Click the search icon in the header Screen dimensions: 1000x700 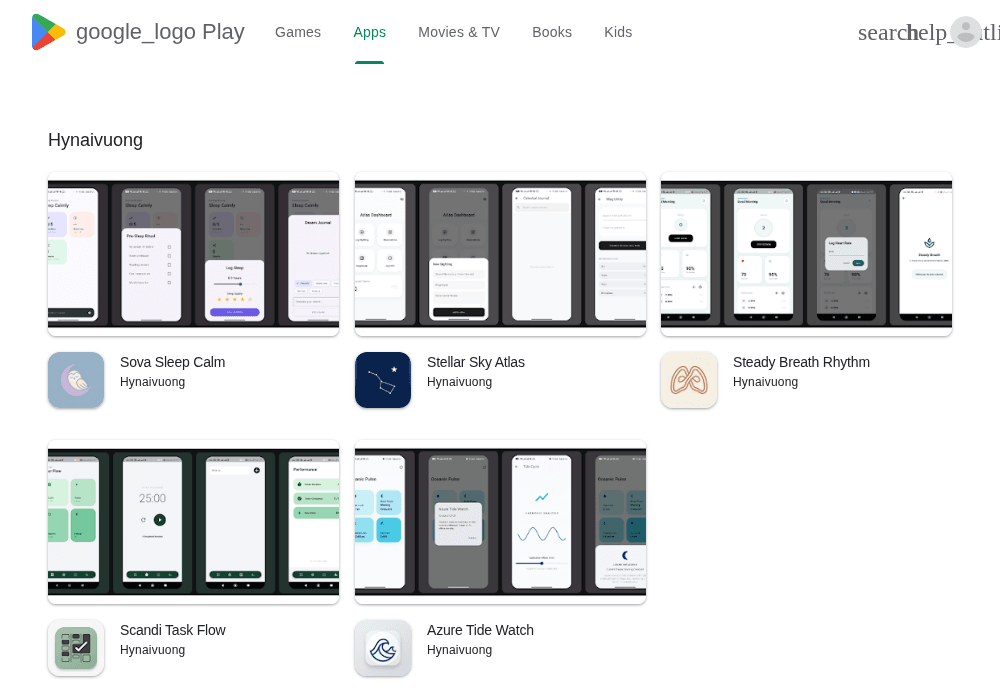pyautogui.click(x=883, y=33)
